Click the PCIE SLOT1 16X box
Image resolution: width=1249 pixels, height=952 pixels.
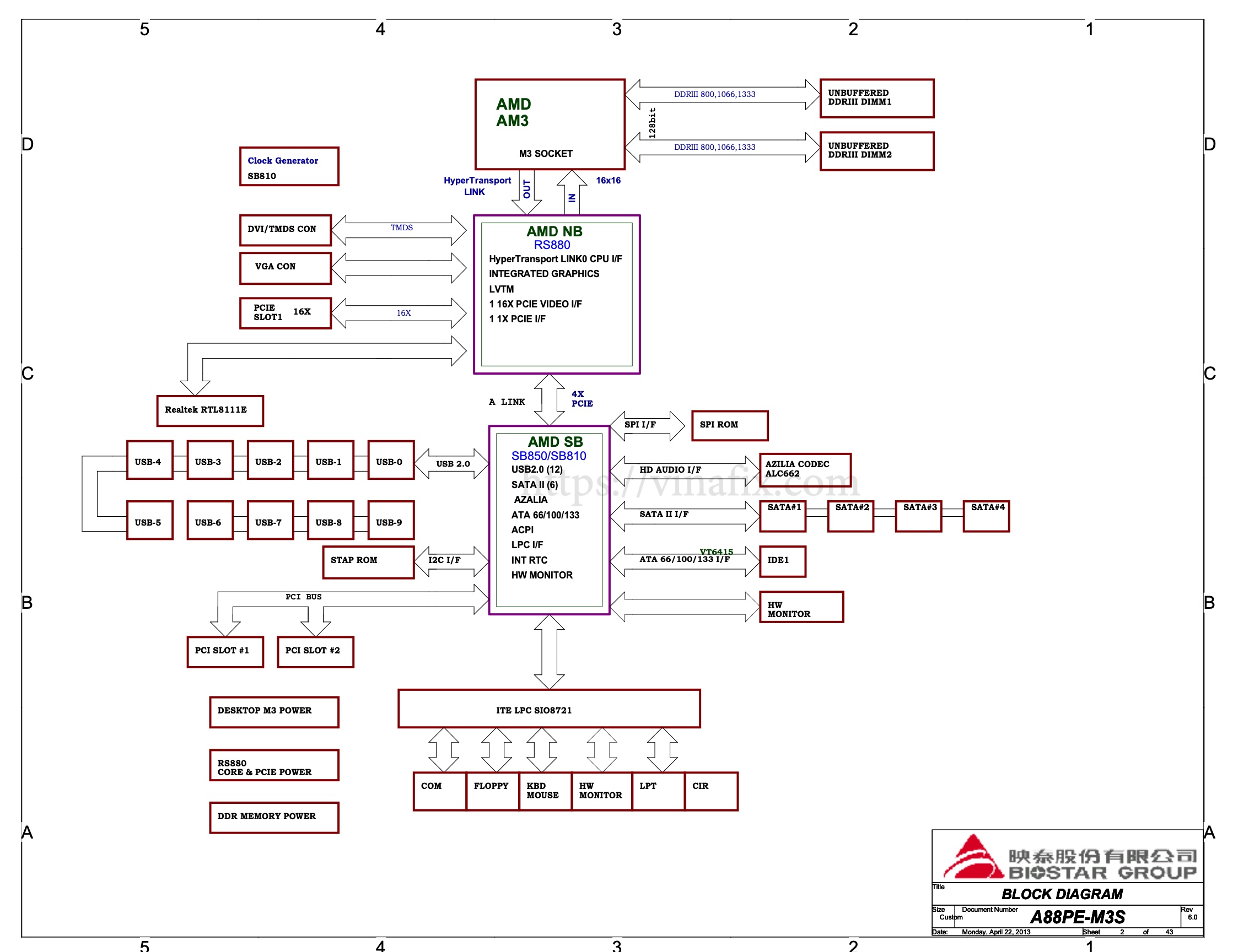point(285,313)
